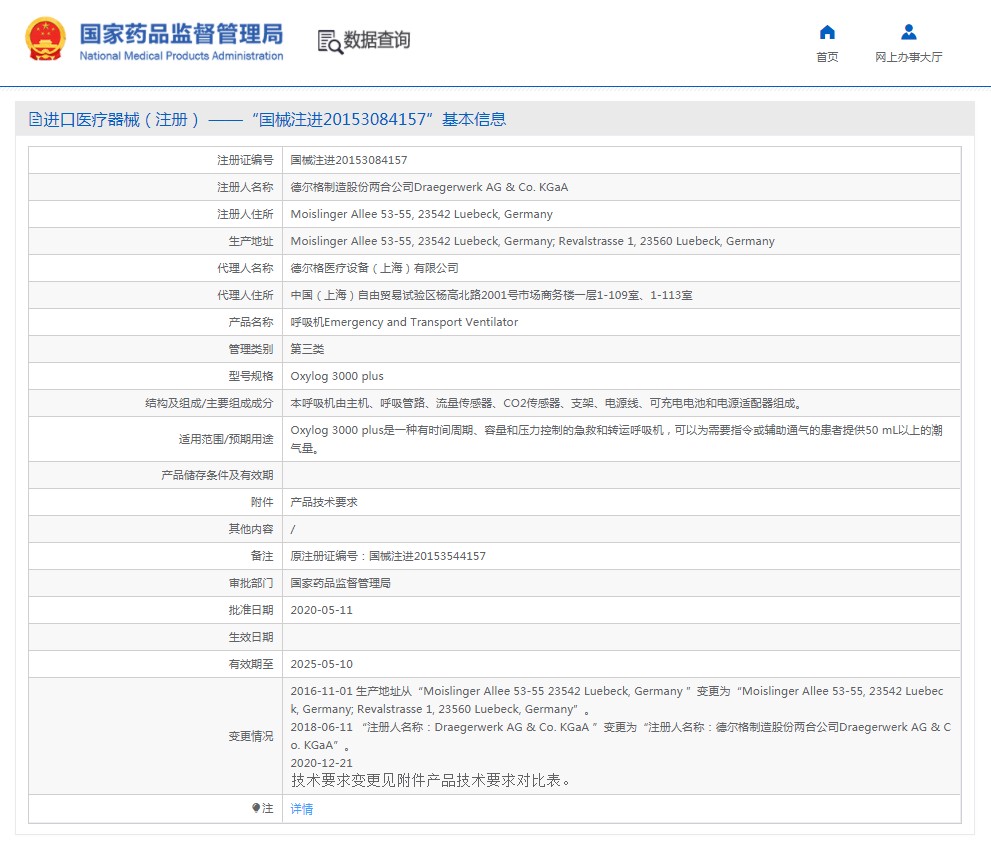Click the 首页 house icon

(827, 32)
